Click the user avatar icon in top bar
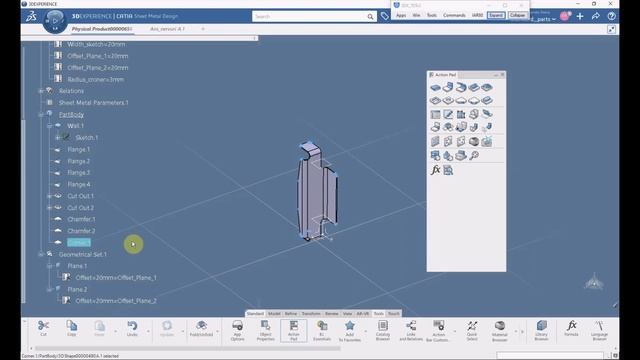This screenshot has height=360, width=640. (565, 16)
